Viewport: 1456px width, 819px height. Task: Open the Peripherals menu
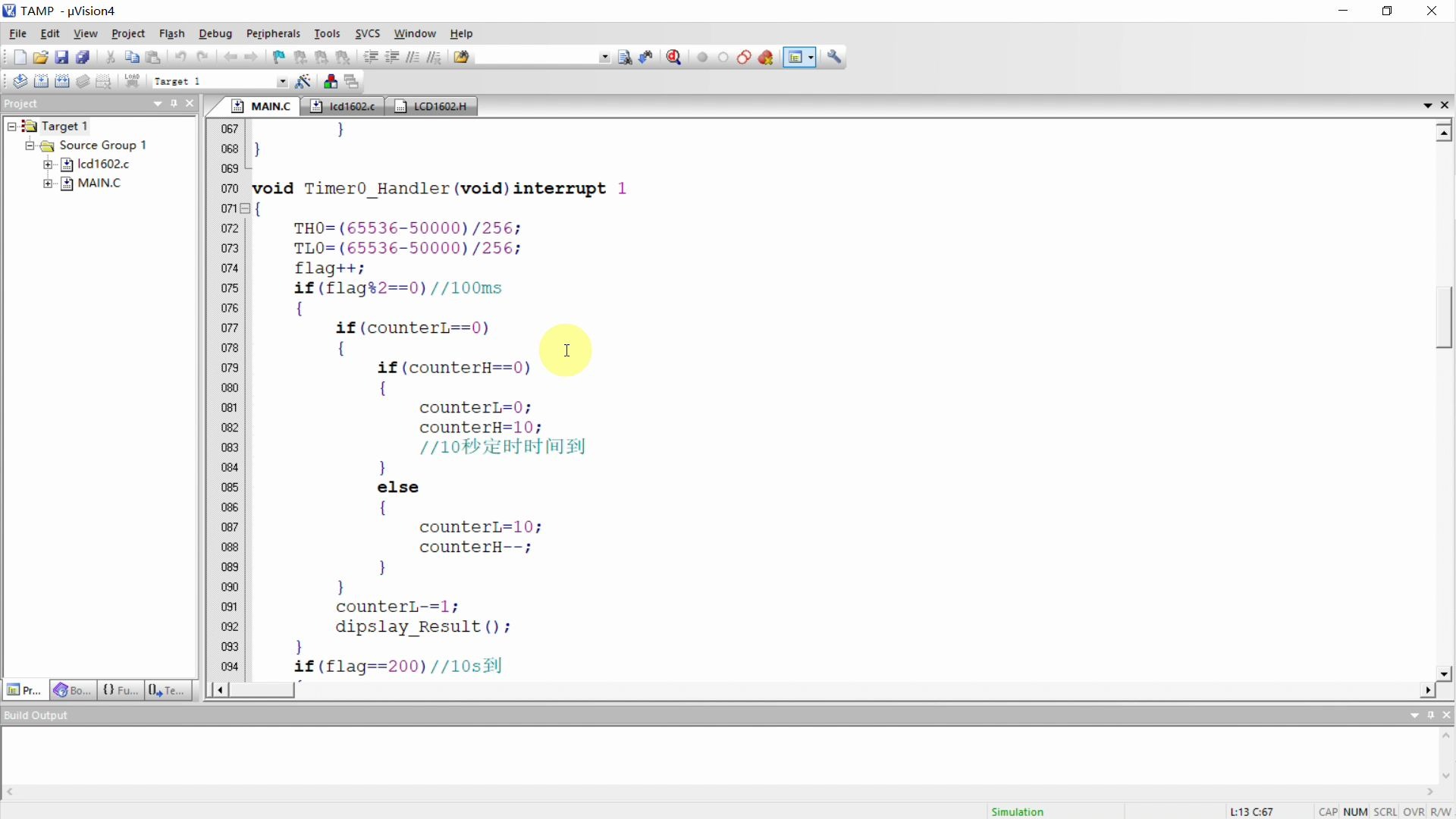click(x=274, y=34)
